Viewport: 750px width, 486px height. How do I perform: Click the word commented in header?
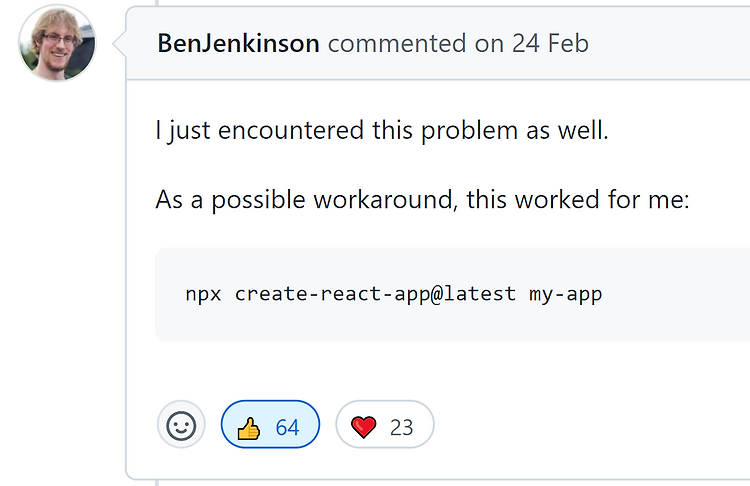point(397,44)
